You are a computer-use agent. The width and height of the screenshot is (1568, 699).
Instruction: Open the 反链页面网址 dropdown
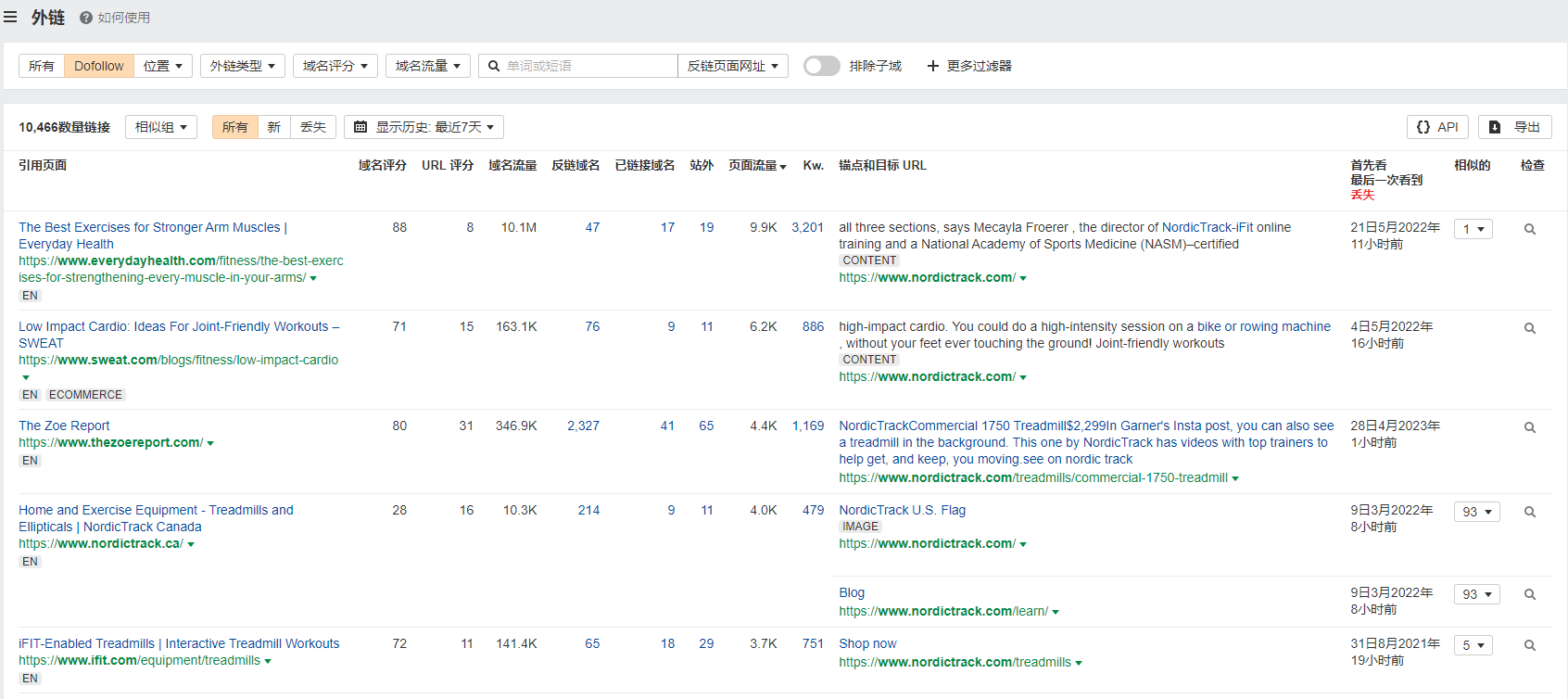733,66
